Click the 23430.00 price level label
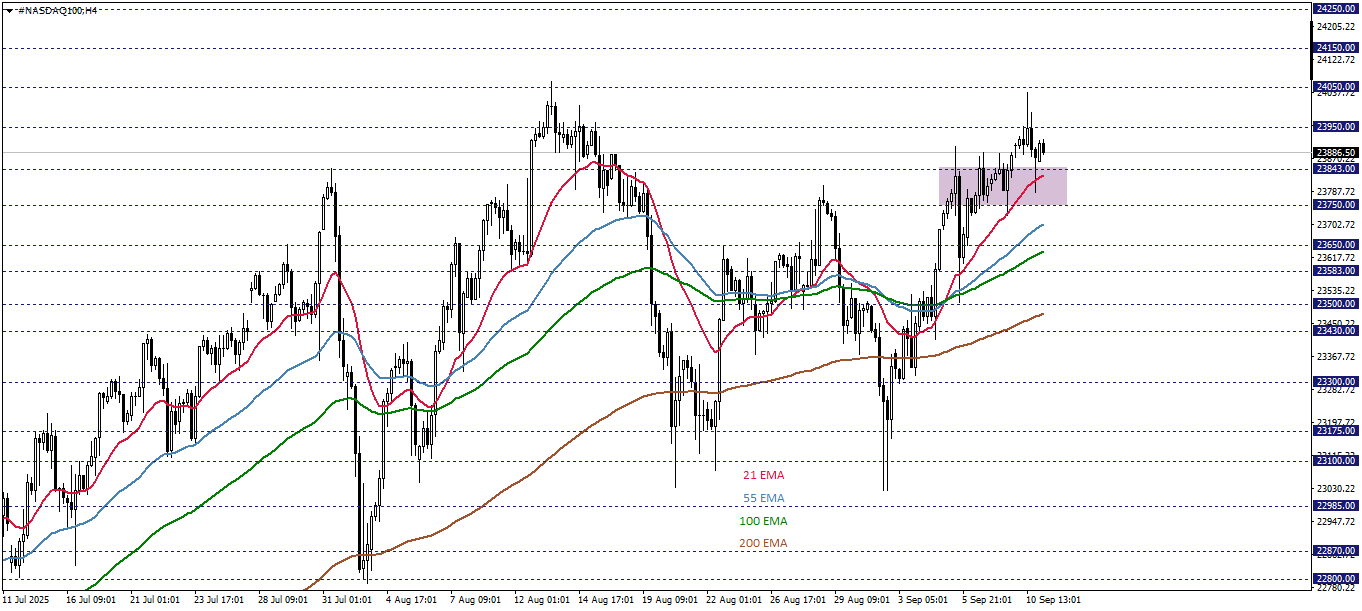The width and height of the screenshot is (1362, 611). [1336, 331]
